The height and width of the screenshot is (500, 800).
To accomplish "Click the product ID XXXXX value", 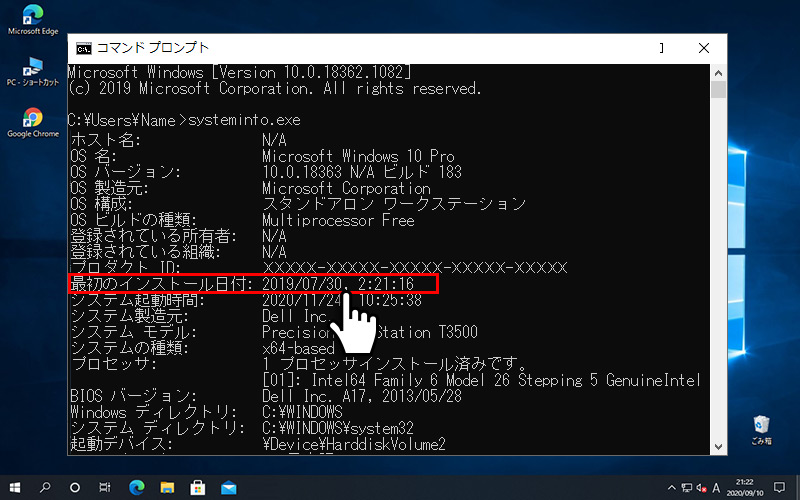I will point(415,268).
